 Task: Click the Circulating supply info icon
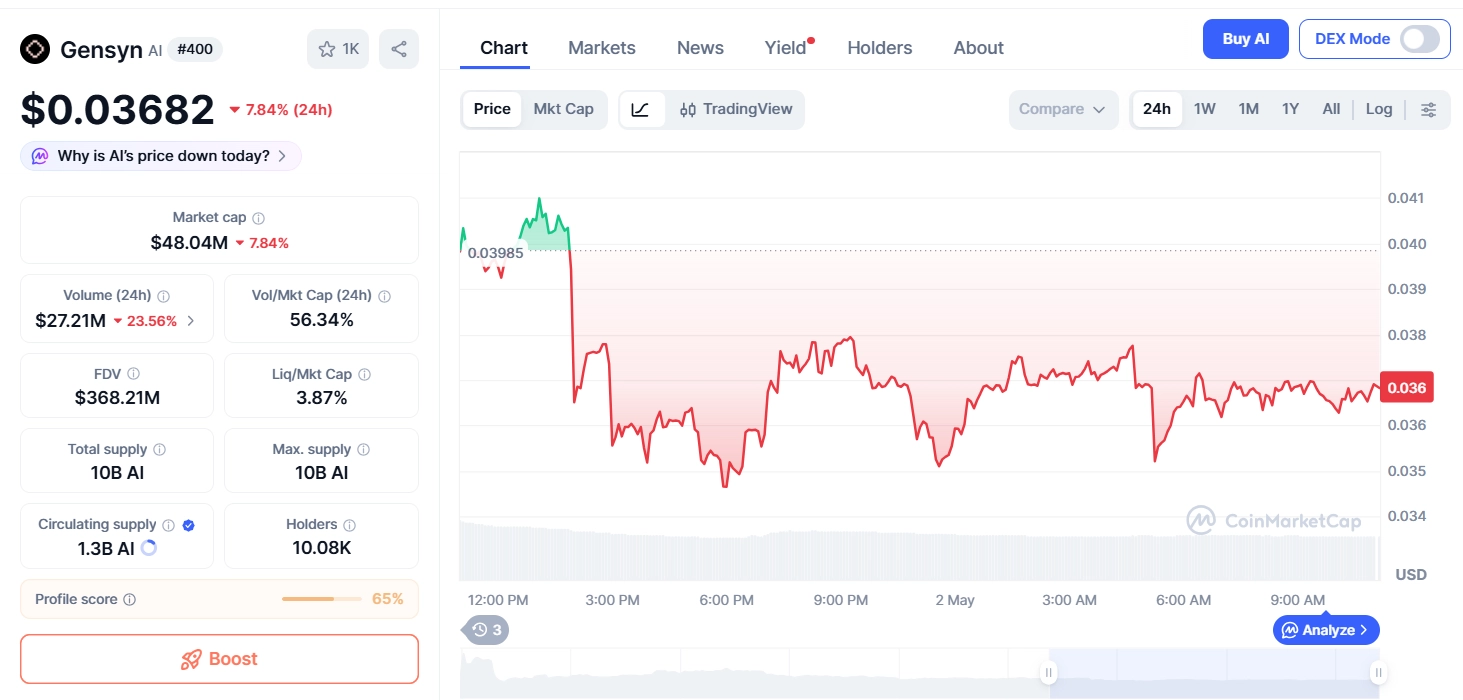[x=168, y=525]
